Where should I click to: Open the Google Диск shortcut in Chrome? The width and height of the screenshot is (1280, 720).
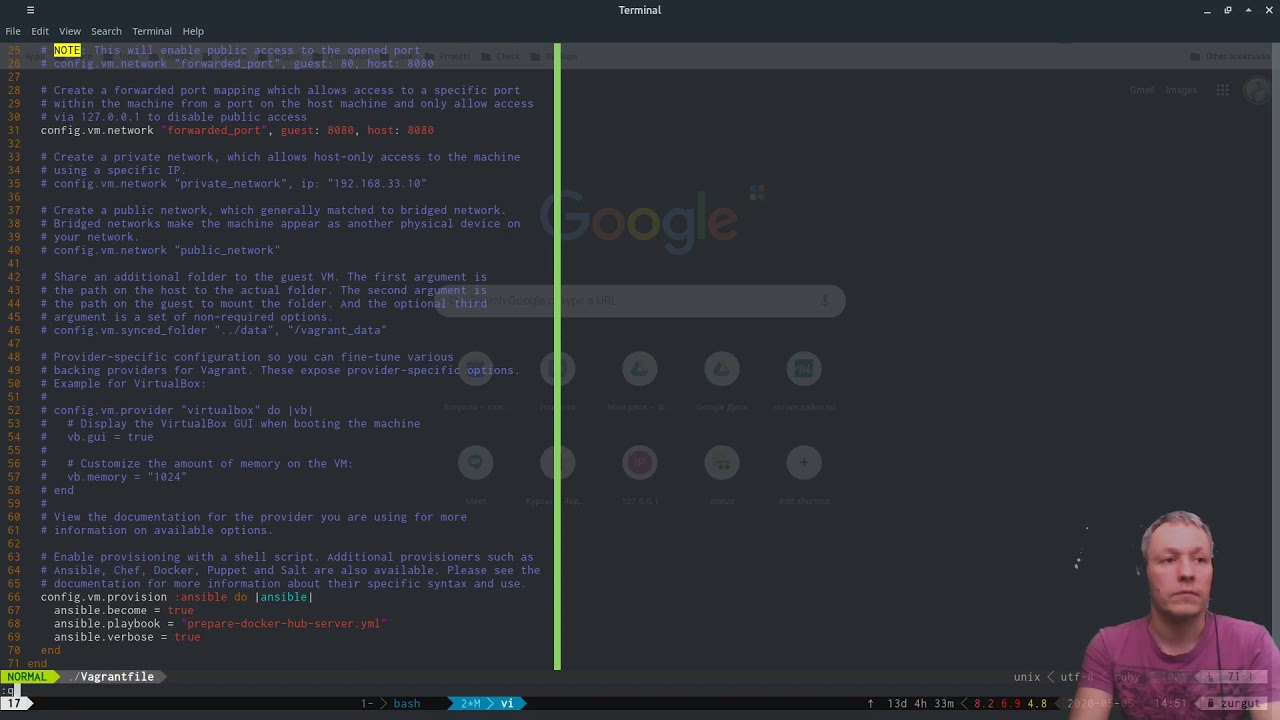click(722, 380)
